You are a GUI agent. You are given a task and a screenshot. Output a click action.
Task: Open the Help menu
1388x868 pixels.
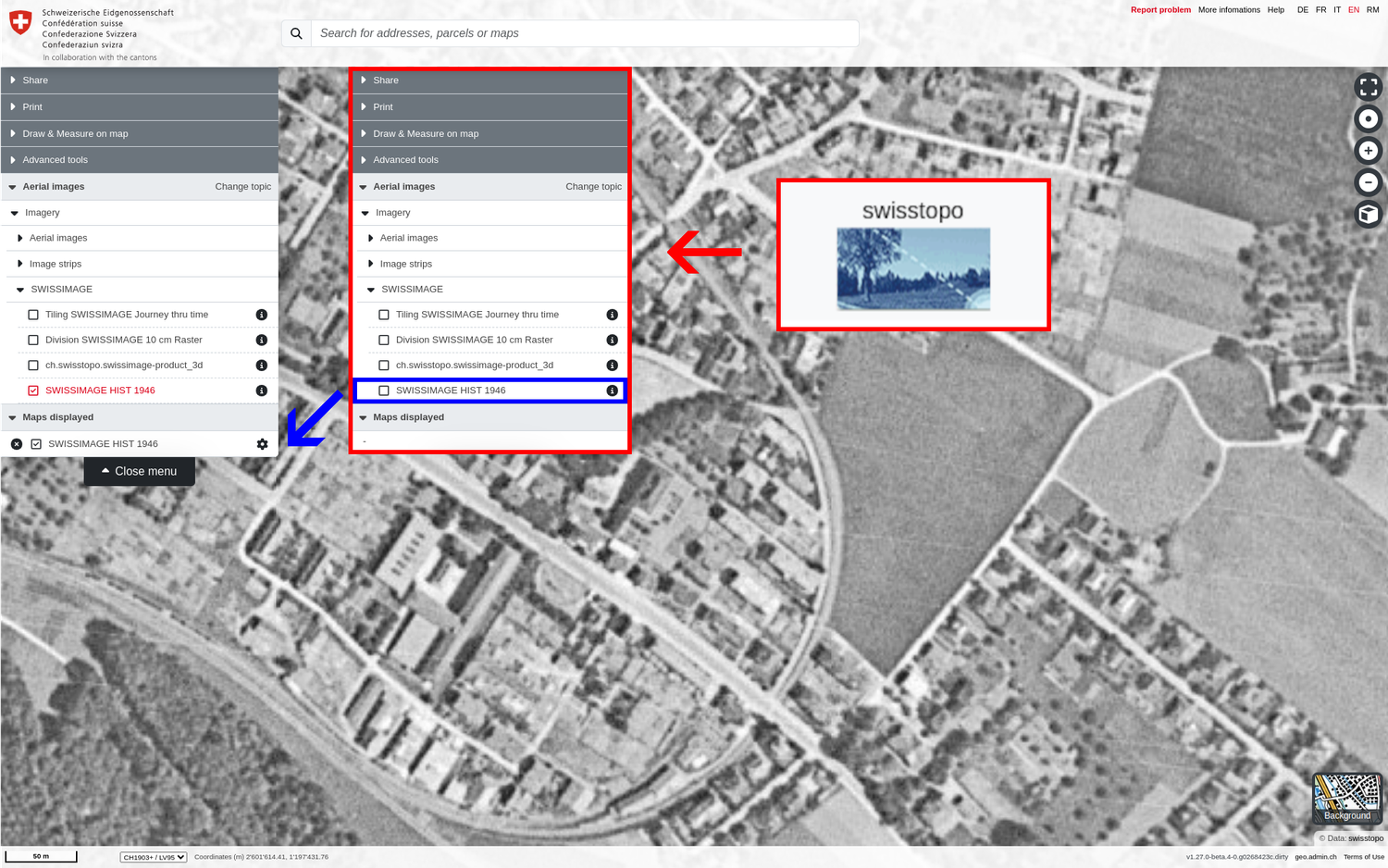pyautogui.click(x=1276, y=9)
